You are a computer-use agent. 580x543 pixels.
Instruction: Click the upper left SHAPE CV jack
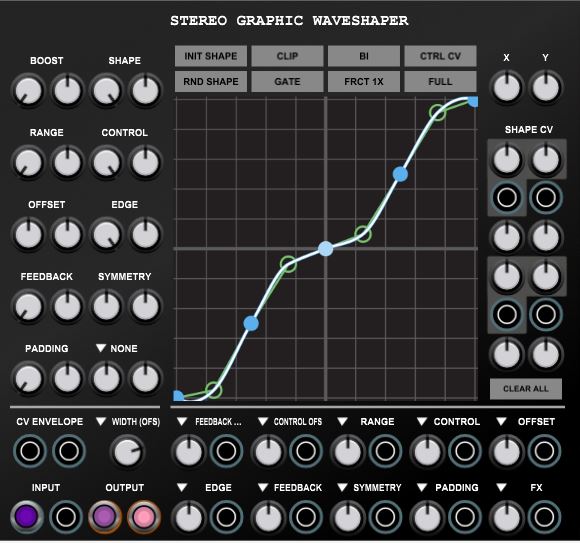(x=507, y=198)
